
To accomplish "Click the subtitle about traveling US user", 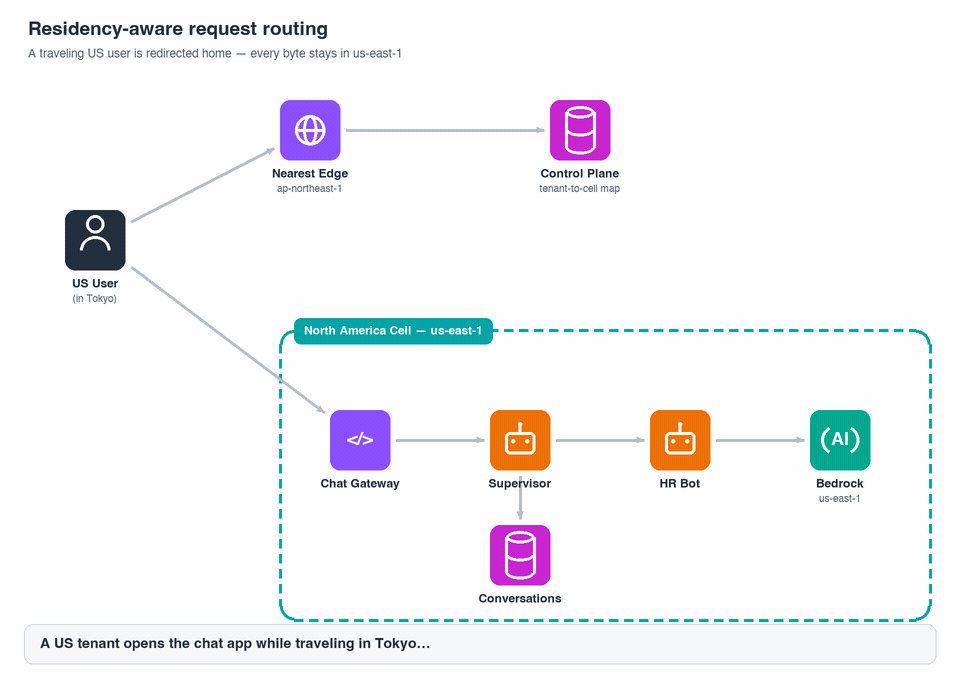I will pos(215,53).
